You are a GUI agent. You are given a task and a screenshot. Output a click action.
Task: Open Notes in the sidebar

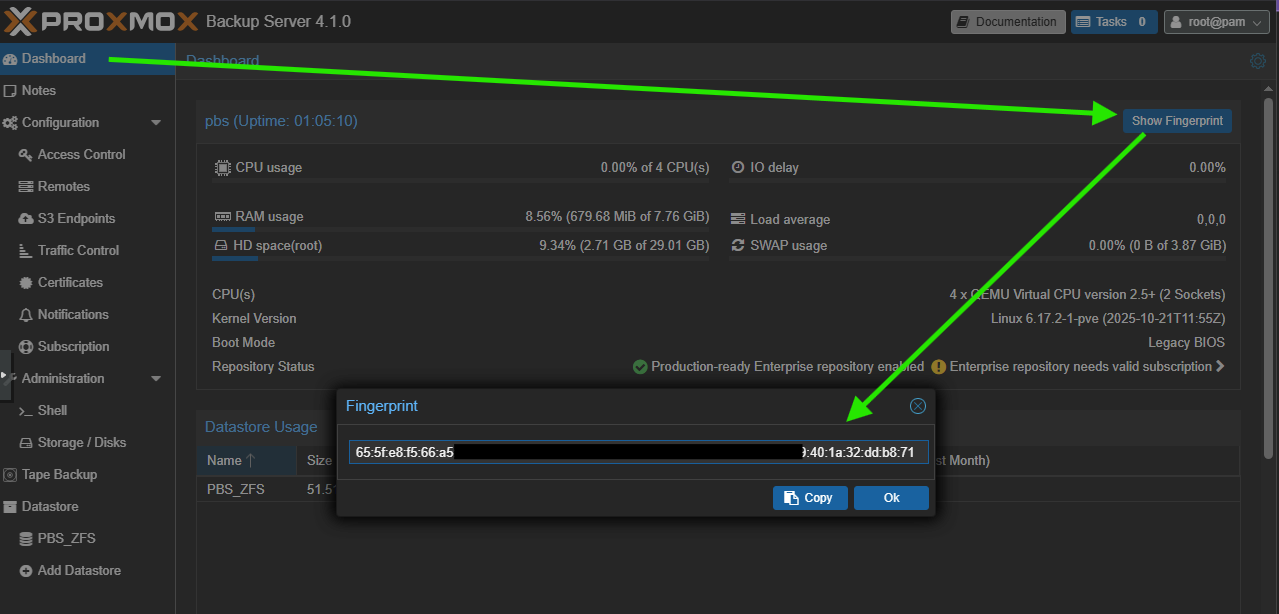(39, 90)
